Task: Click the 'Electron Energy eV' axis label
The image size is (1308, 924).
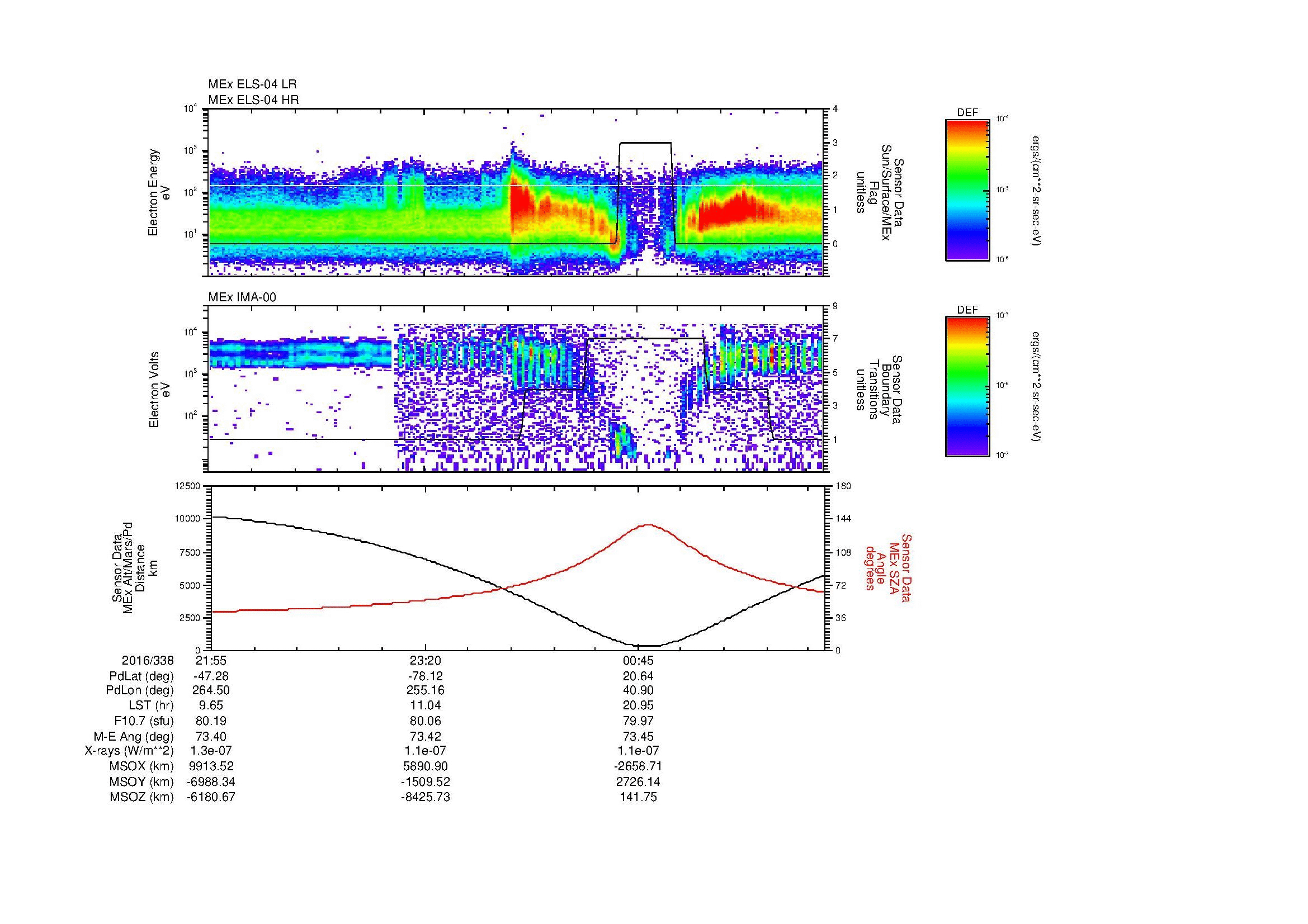Action: point(159,192)
